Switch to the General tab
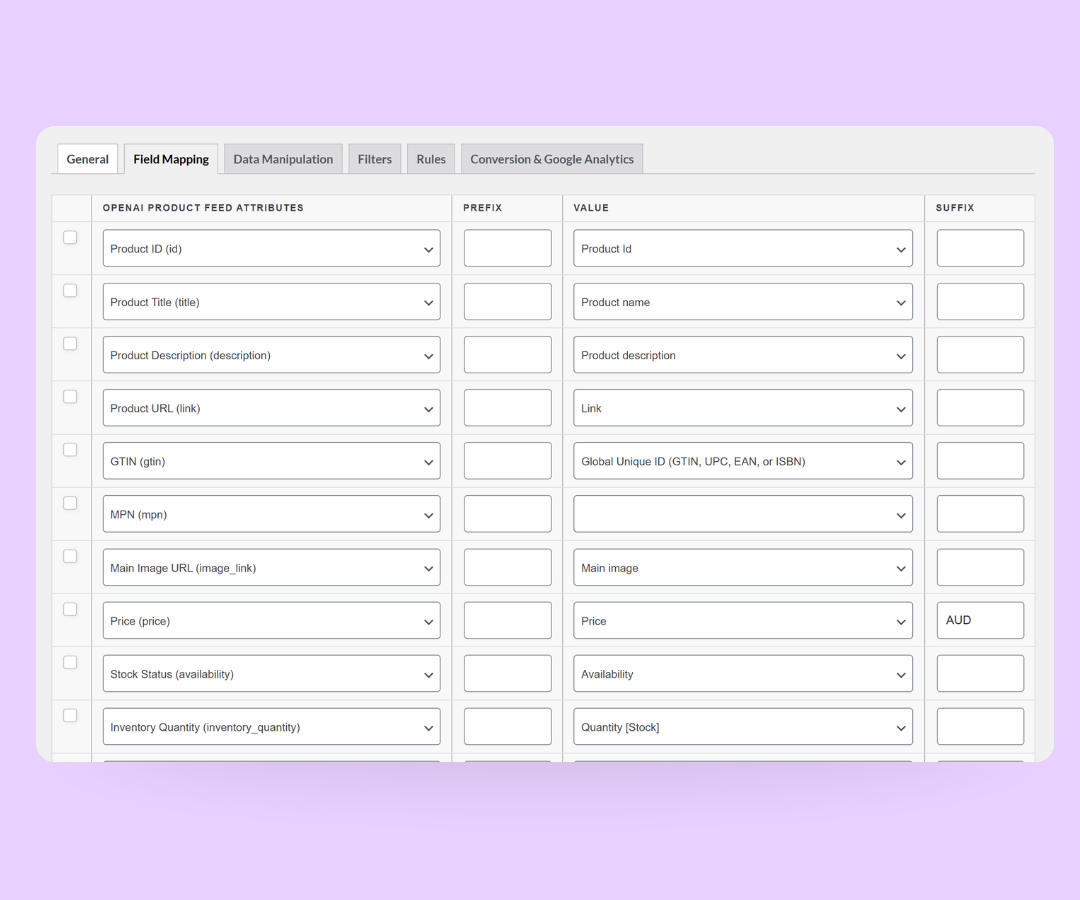The height and width of the screenshot is (900, 1080). pos(87,159)
